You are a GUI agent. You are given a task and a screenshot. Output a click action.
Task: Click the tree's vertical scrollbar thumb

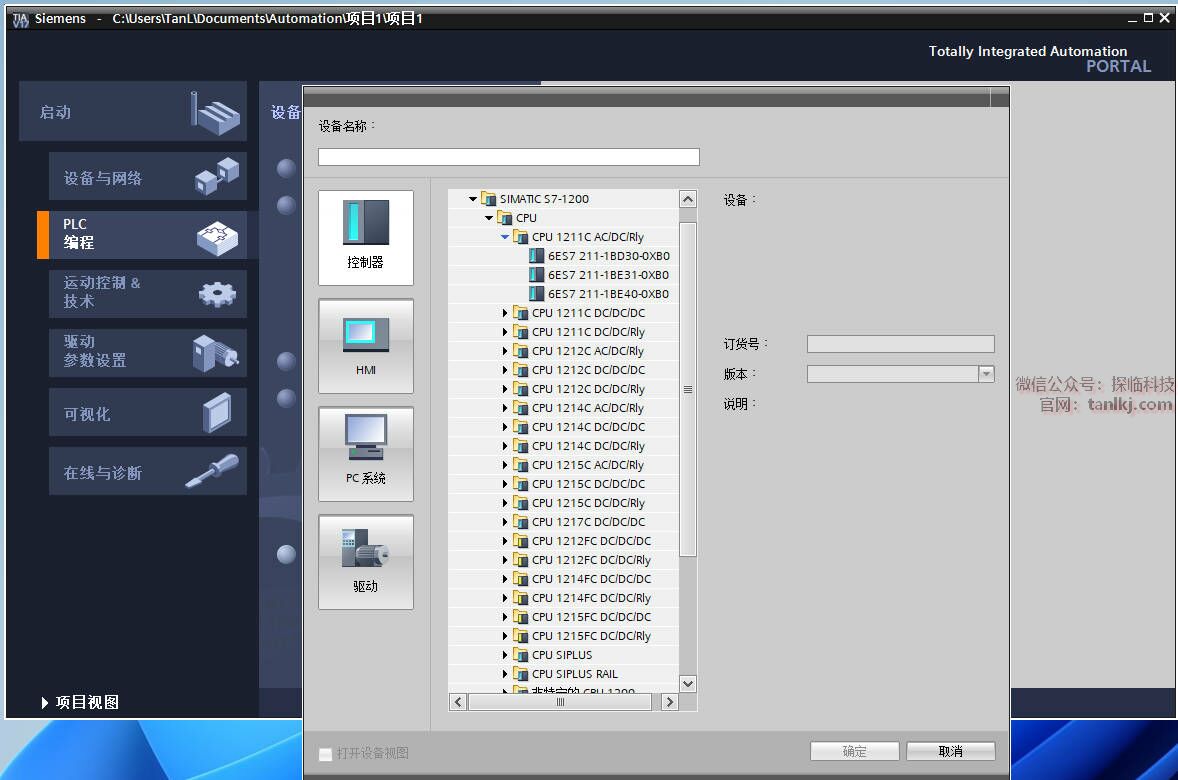click(x=687, y=389)
